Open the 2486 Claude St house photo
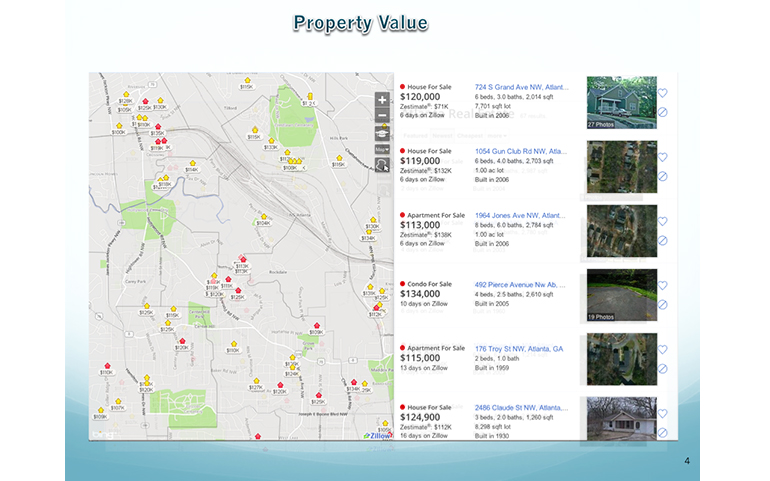 [621, 419]
